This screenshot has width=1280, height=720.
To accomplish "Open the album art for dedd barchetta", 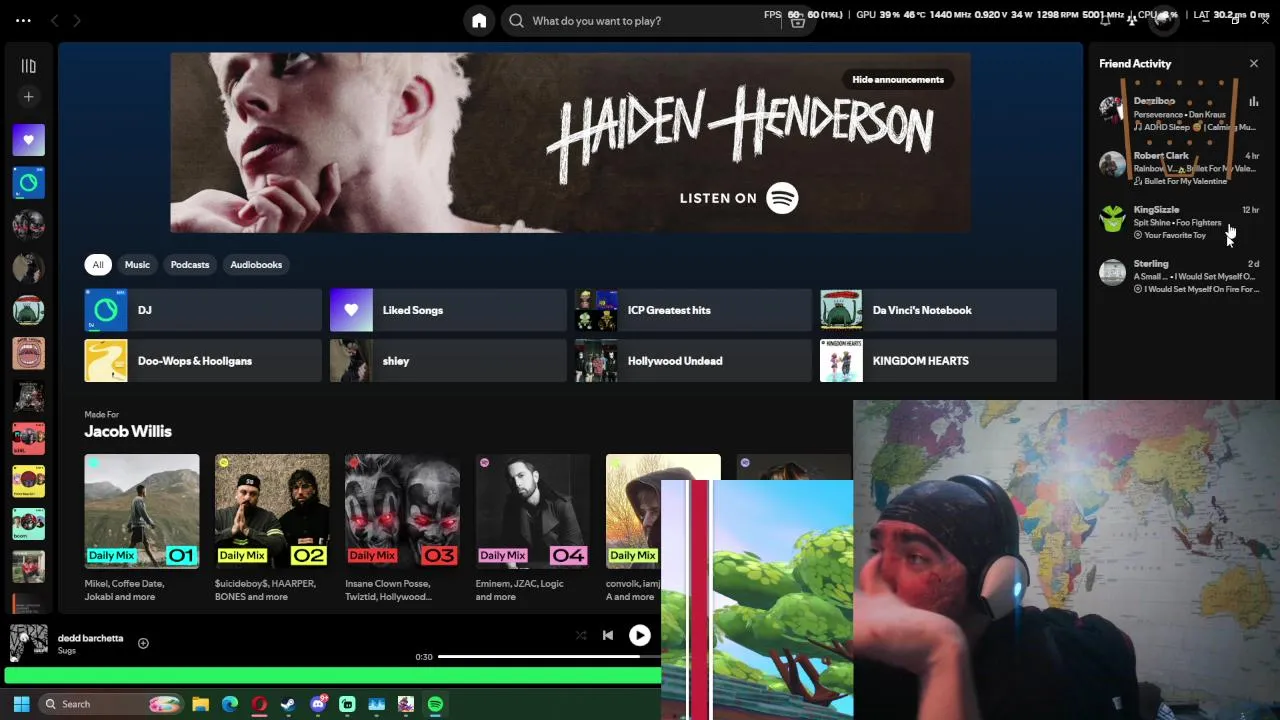I will pos(28,641).
